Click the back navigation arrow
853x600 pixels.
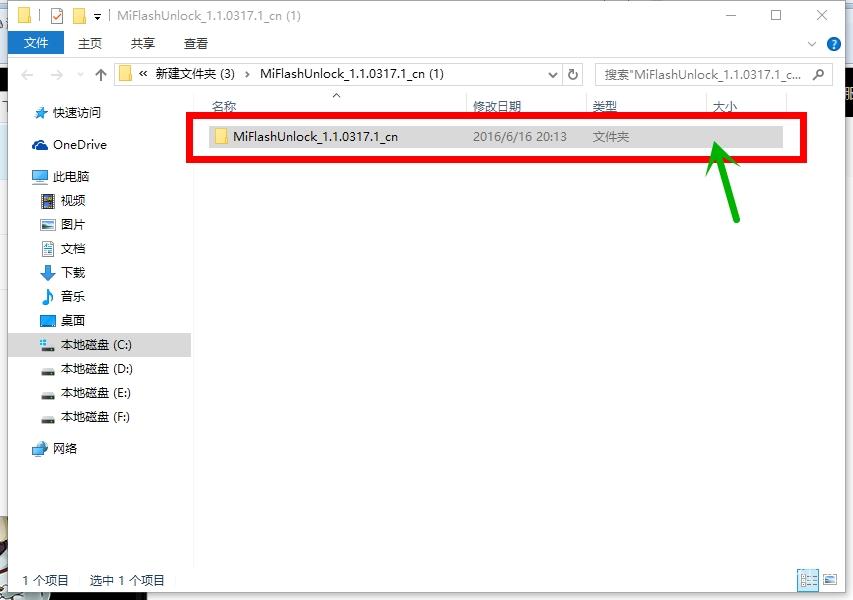click(28, 75)
